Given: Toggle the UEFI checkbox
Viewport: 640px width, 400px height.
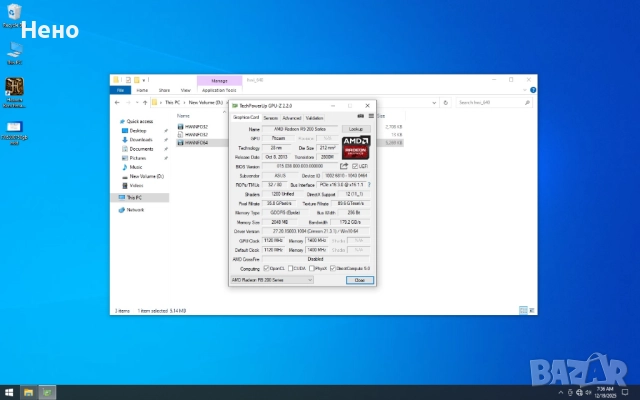Looking at the screenshot, I should click(357, 165).
